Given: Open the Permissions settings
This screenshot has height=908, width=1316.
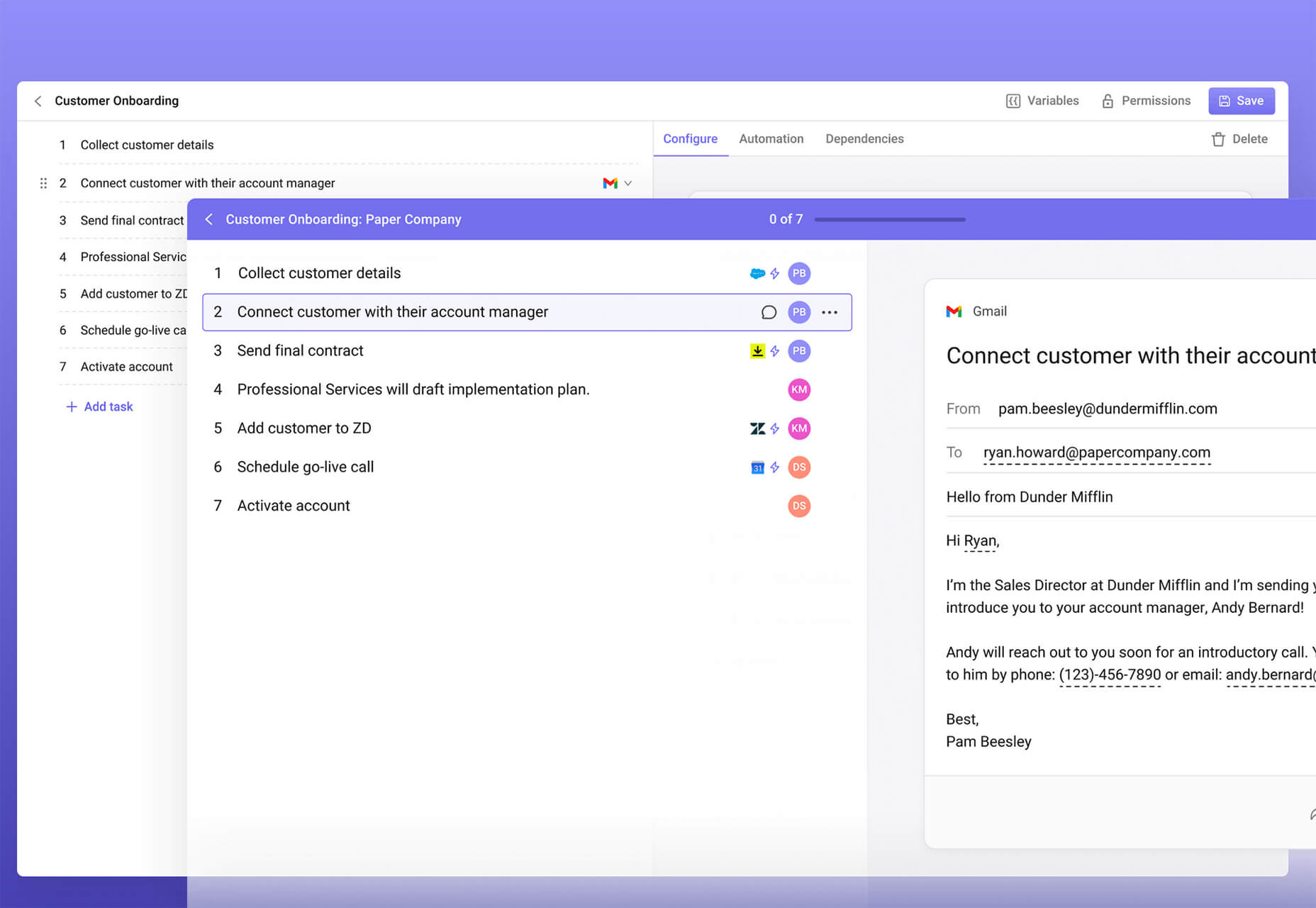Looking at the screenshot, I should pyautogui.click(x=1146, y=101).
